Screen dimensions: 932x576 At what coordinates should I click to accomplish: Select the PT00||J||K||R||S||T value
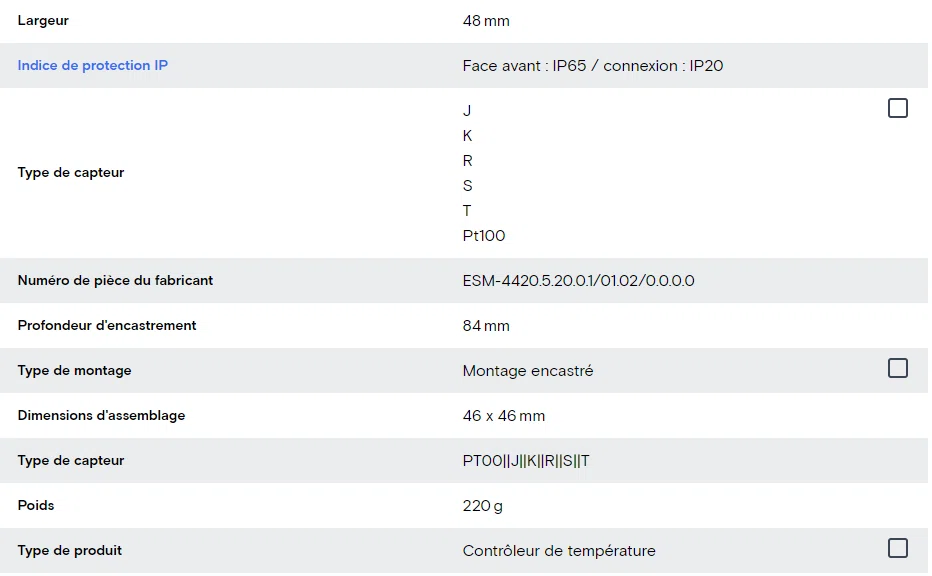click(x=526, y=461)
